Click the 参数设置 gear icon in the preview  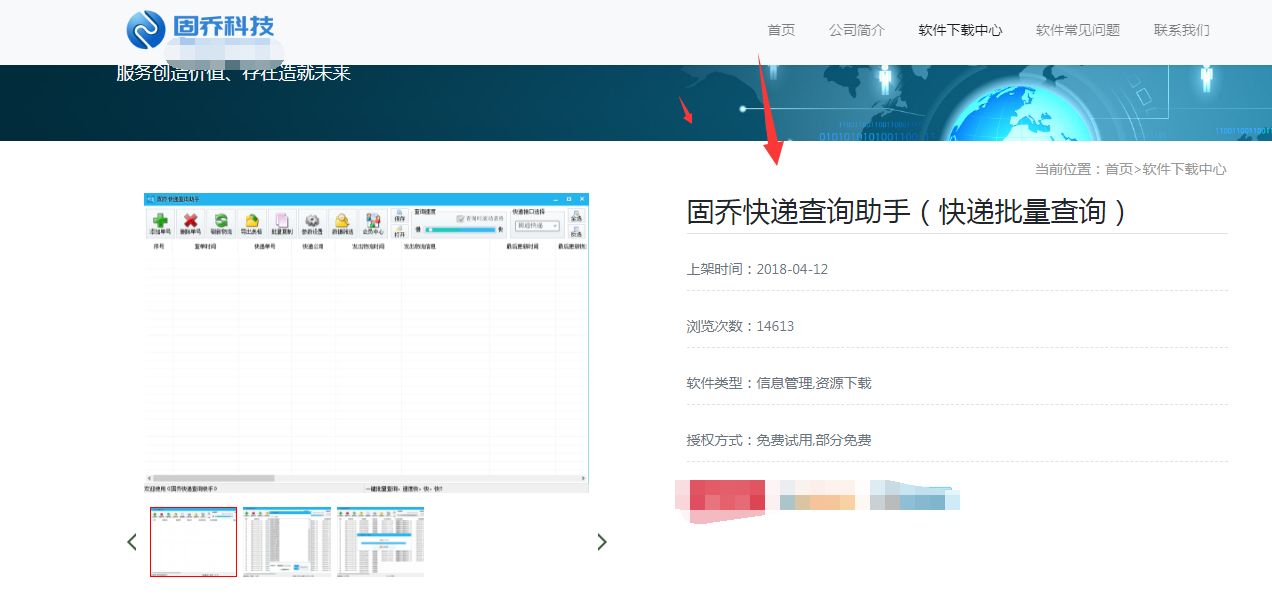point(312,223)
